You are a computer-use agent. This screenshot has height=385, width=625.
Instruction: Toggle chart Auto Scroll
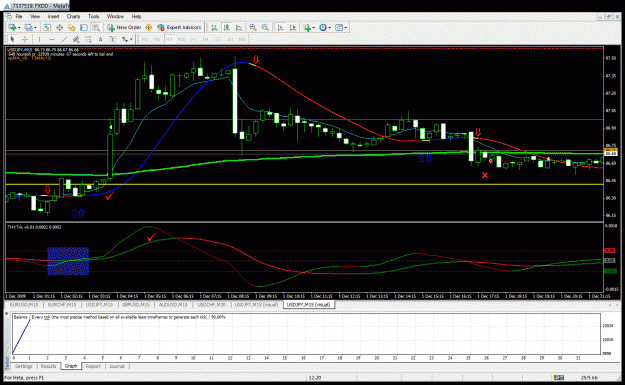[280, 28]
